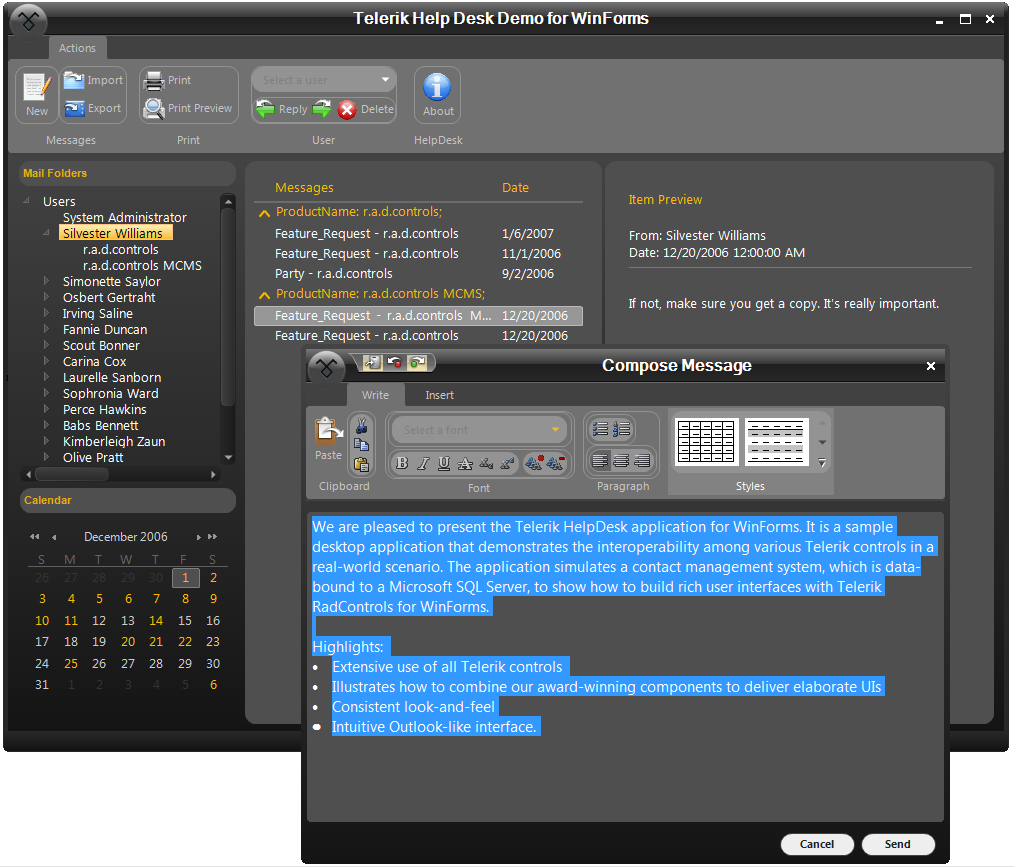Go to the next month in calendar
Image resolution: width=1014 pixels, height=867 pixels.
point(198,537)
